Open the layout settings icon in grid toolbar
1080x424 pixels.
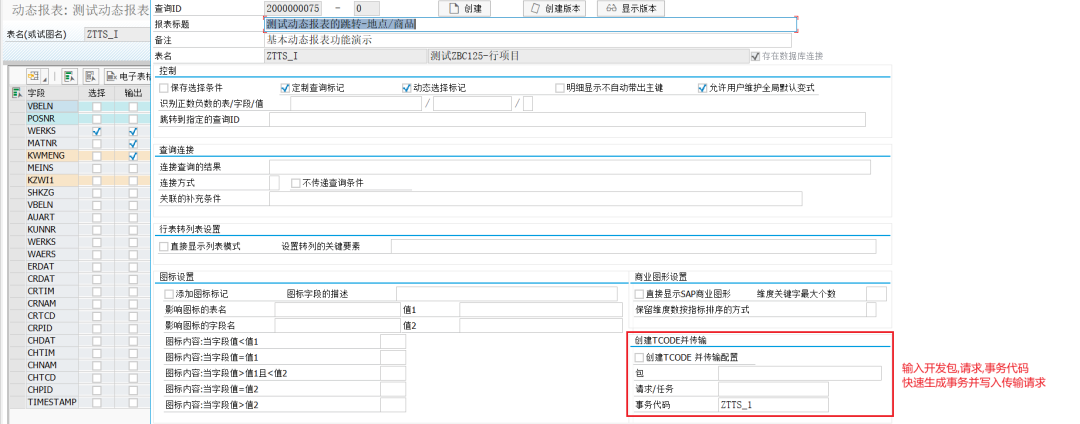[36, 76]
